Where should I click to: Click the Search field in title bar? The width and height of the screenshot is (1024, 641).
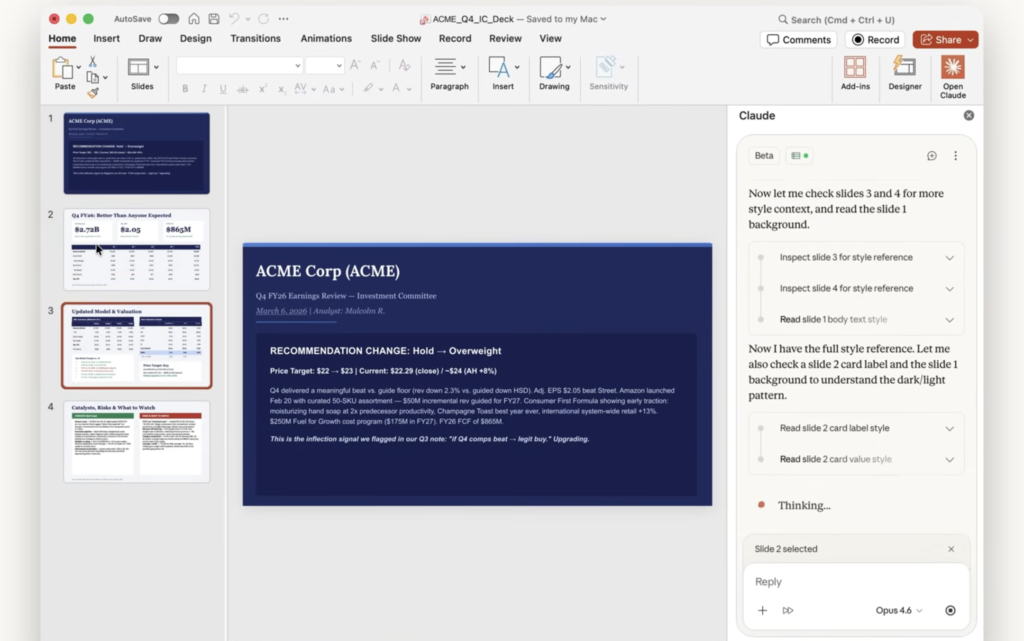837,20
